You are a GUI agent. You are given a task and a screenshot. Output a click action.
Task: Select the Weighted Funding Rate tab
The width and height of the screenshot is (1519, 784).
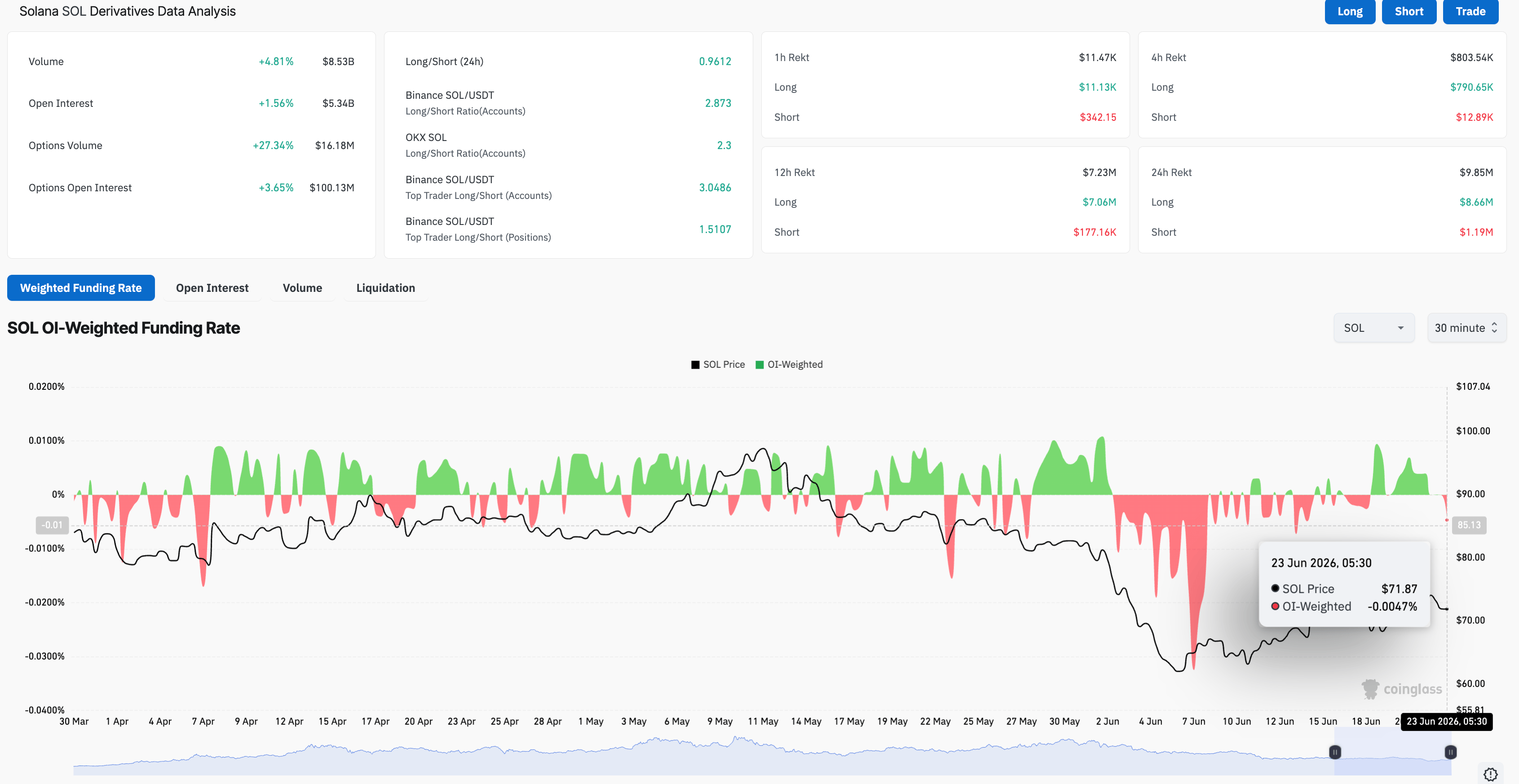(x=81, y=288)
